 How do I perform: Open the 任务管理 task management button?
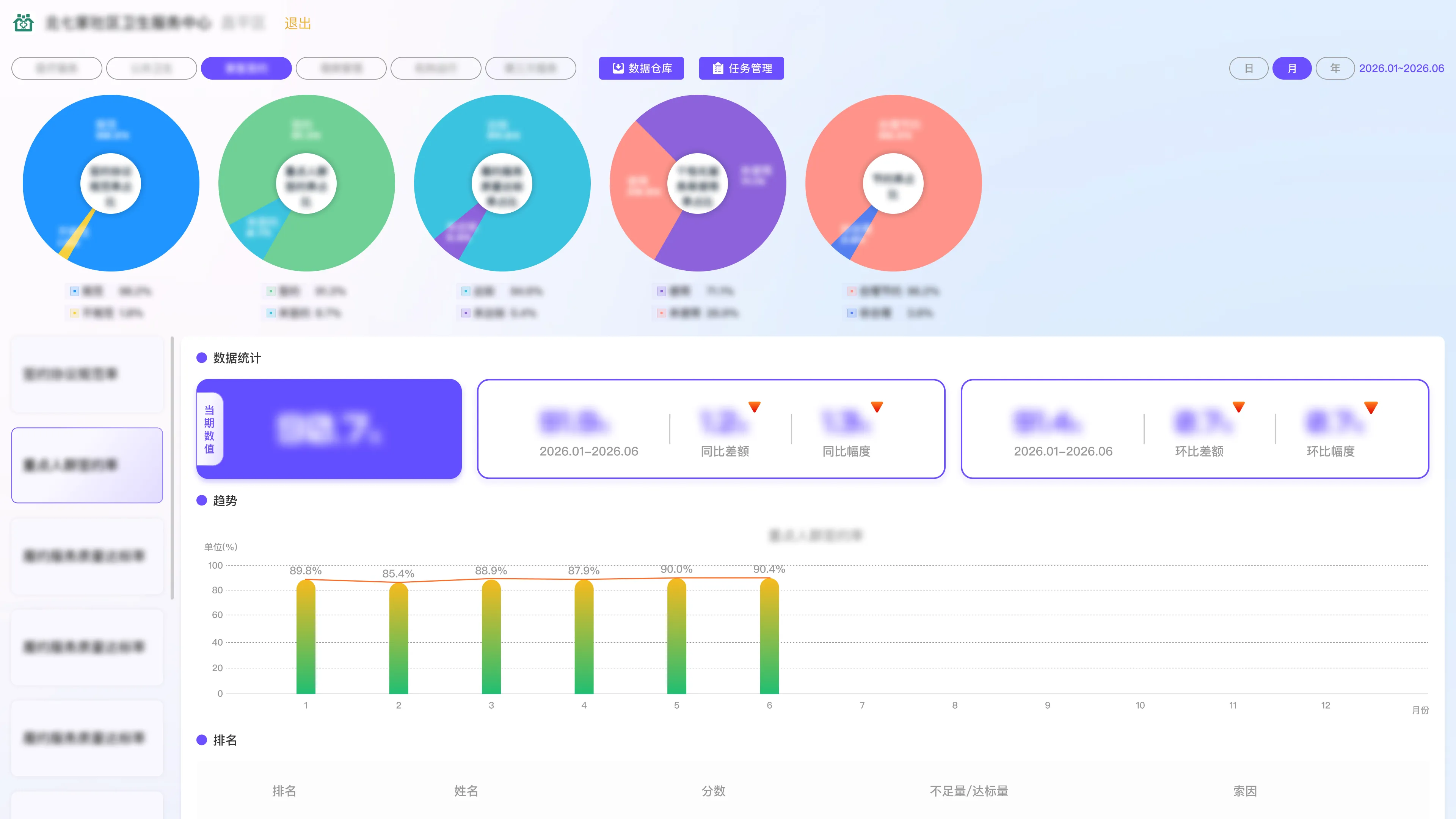tap(742, 68)
